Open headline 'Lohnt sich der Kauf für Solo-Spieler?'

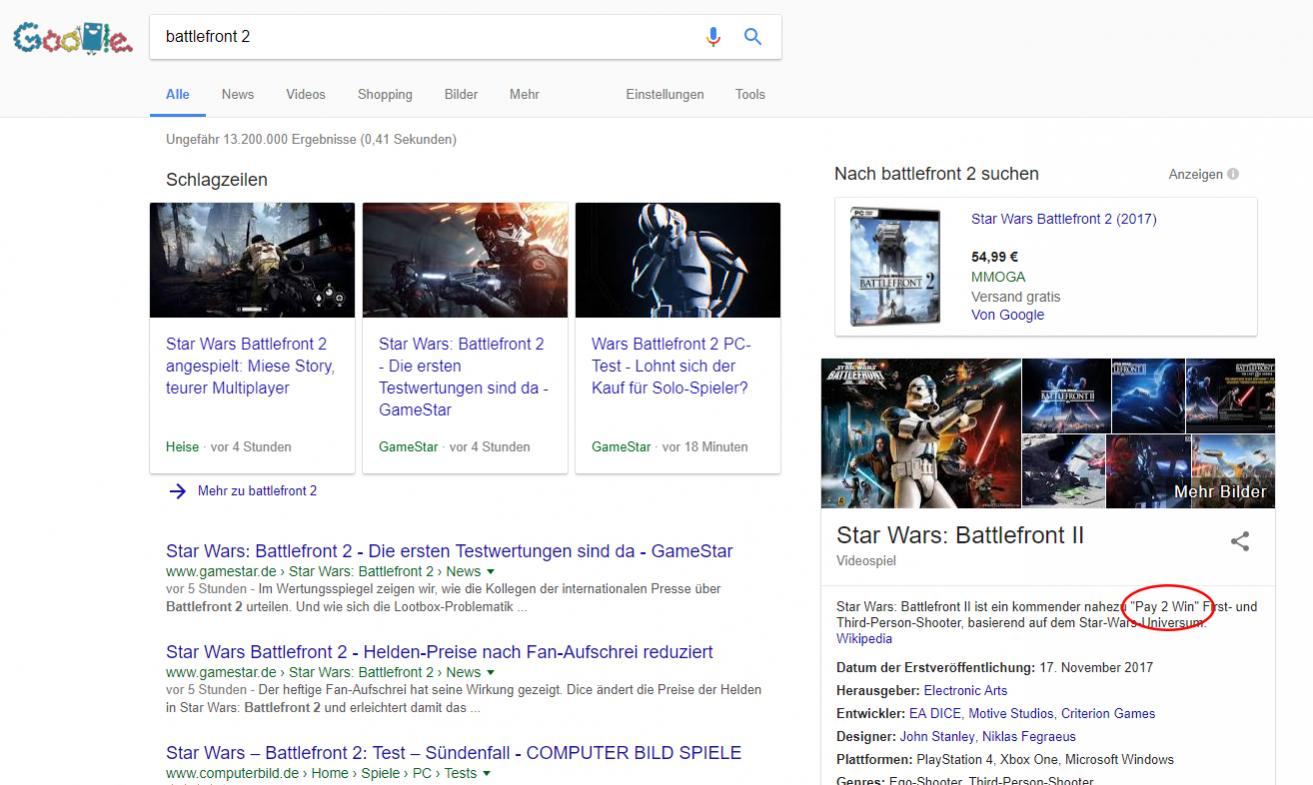[x=671, y=366]
